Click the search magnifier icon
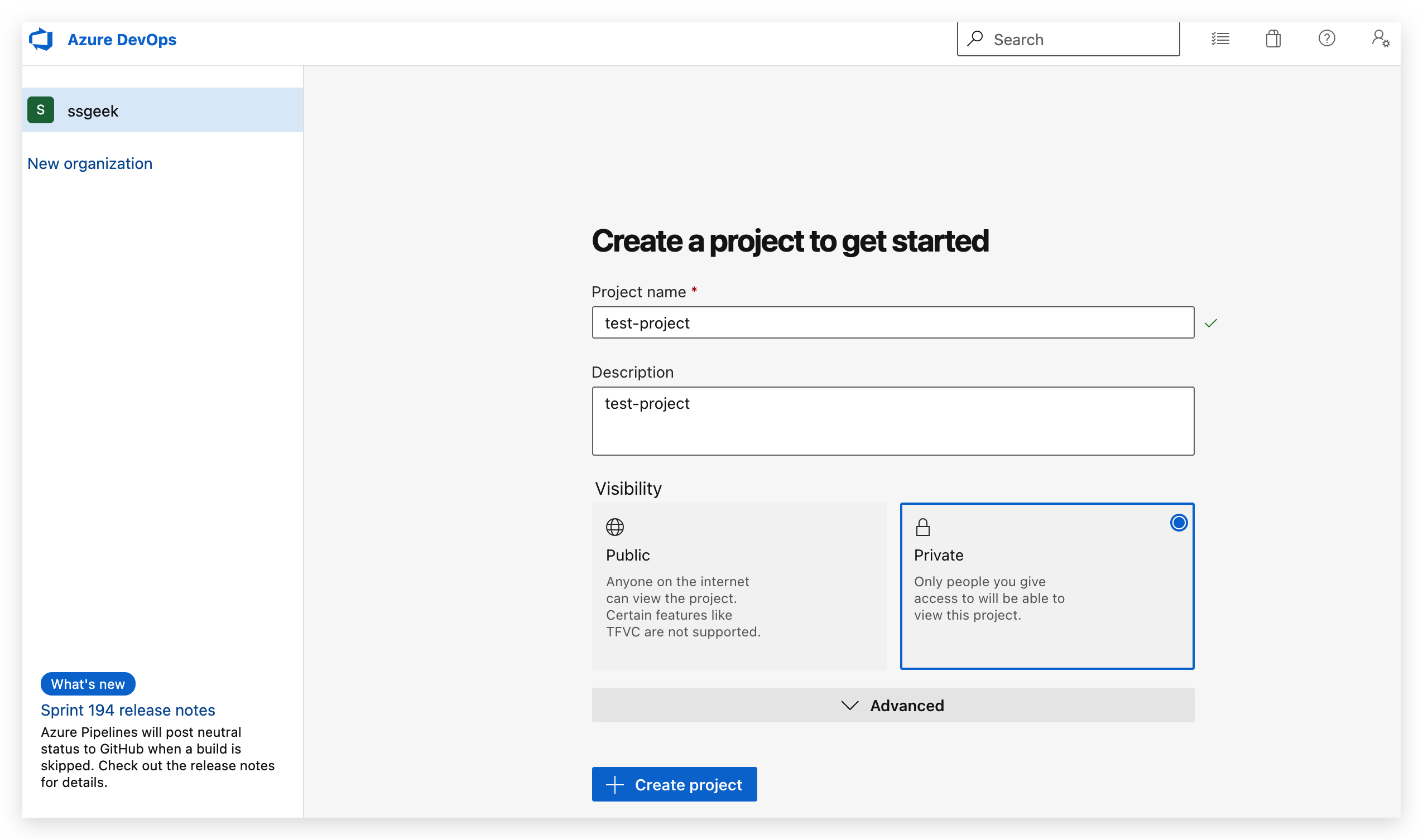The image size is (1423, 840). click(974, 38)
